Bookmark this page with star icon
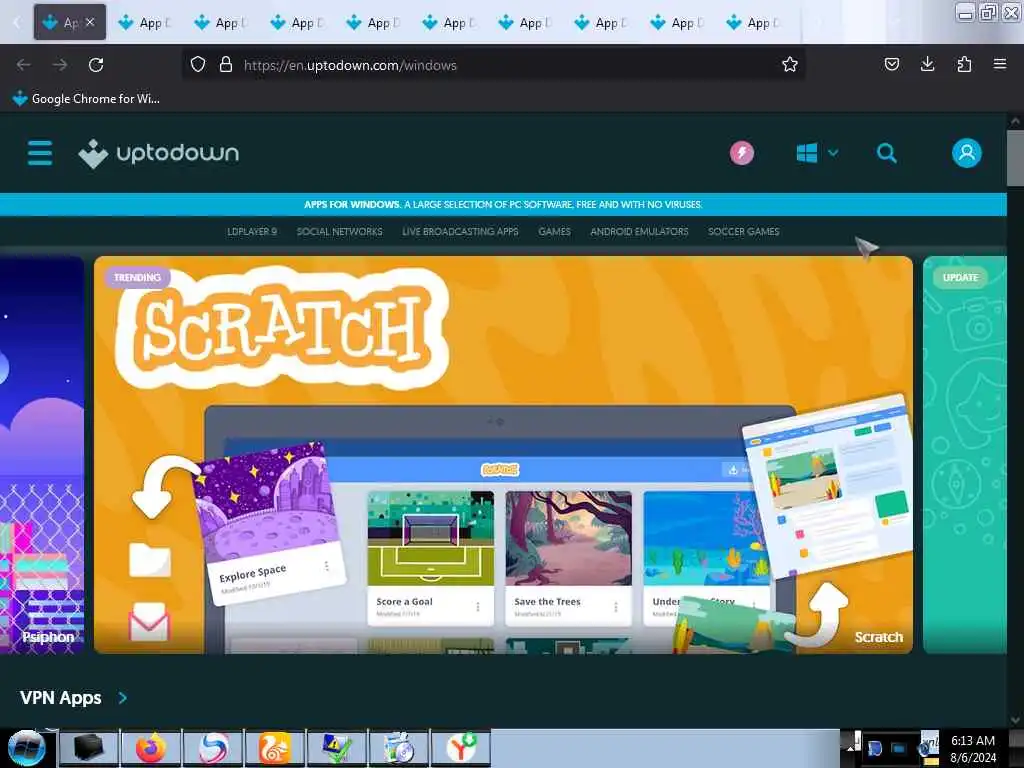This screenshot has height=768, width=1024. coord(790,65)
